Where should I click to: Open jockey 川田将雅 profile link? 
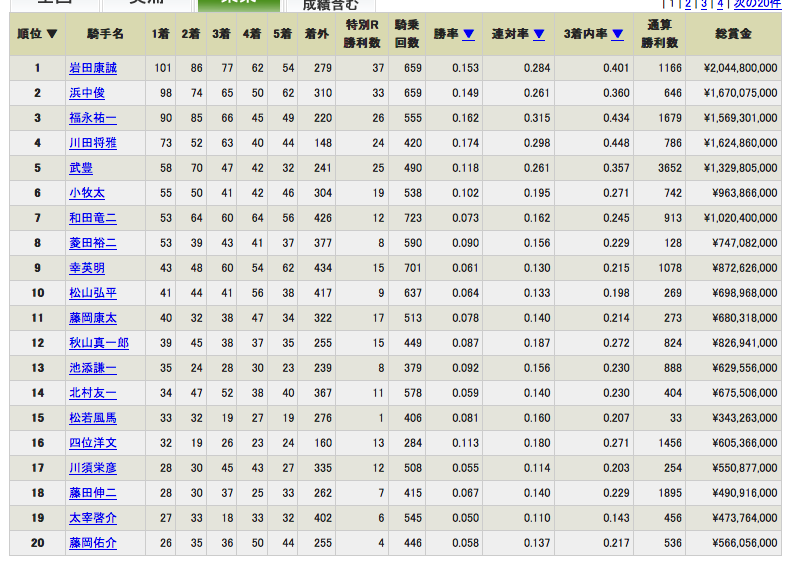point(93,143)
